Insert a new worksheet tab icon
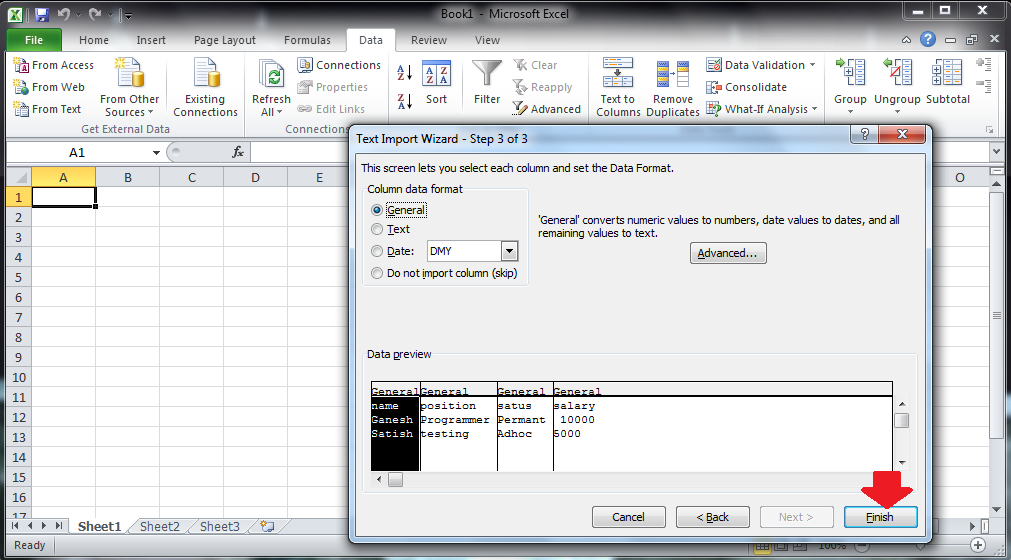The width and height of the screenshot is (1011, 560). [x=267, y=526]
